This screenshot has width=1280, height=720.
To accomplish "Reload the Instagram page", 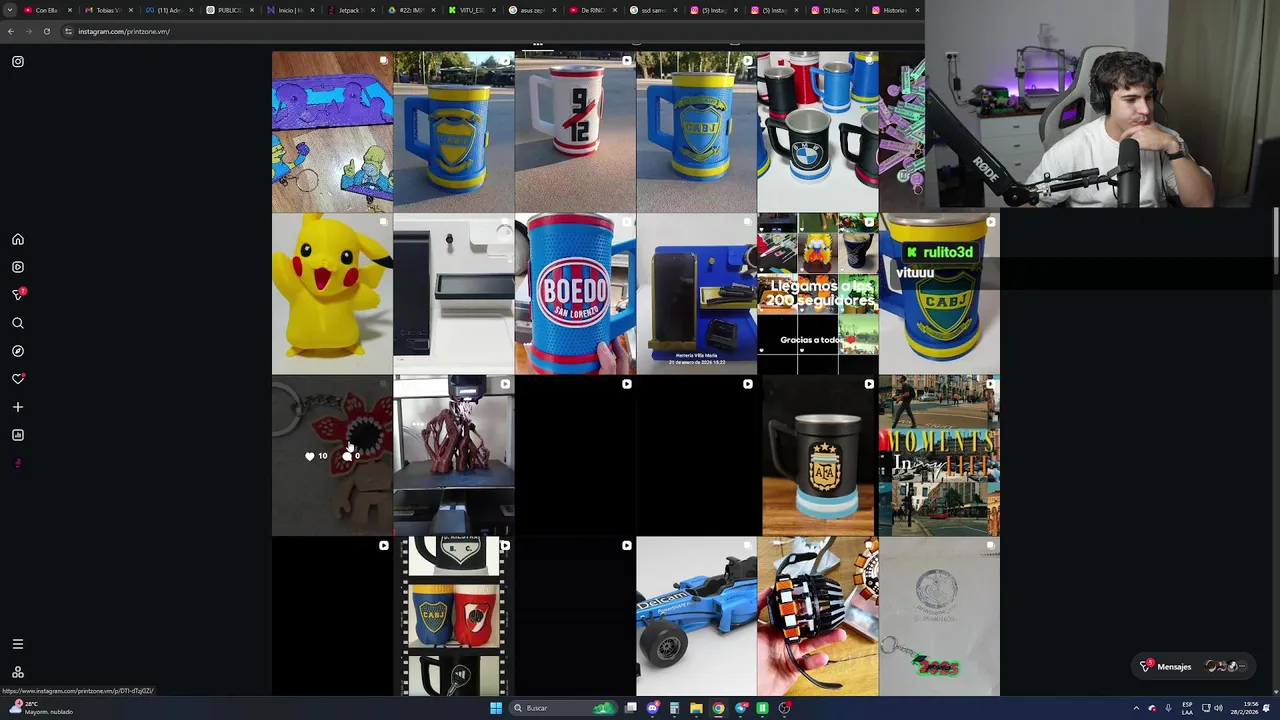I will pos(46,31).
